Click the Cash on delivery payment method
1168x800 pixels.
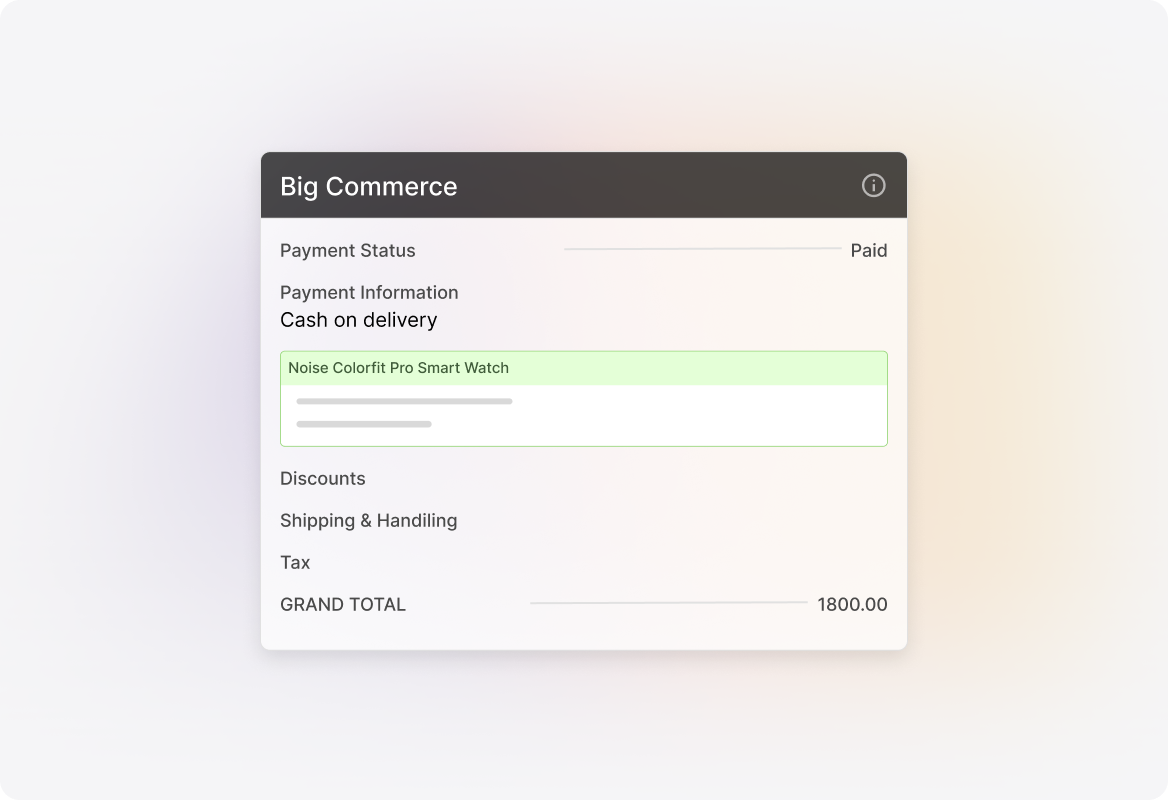[358, 320]
